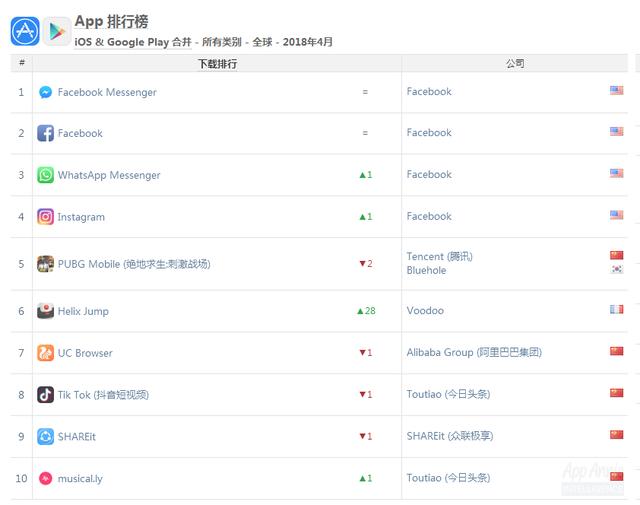This screenshot has height=505, width=640.
Task: Click the Tik Tok app icon
Action: pos(45,395)
